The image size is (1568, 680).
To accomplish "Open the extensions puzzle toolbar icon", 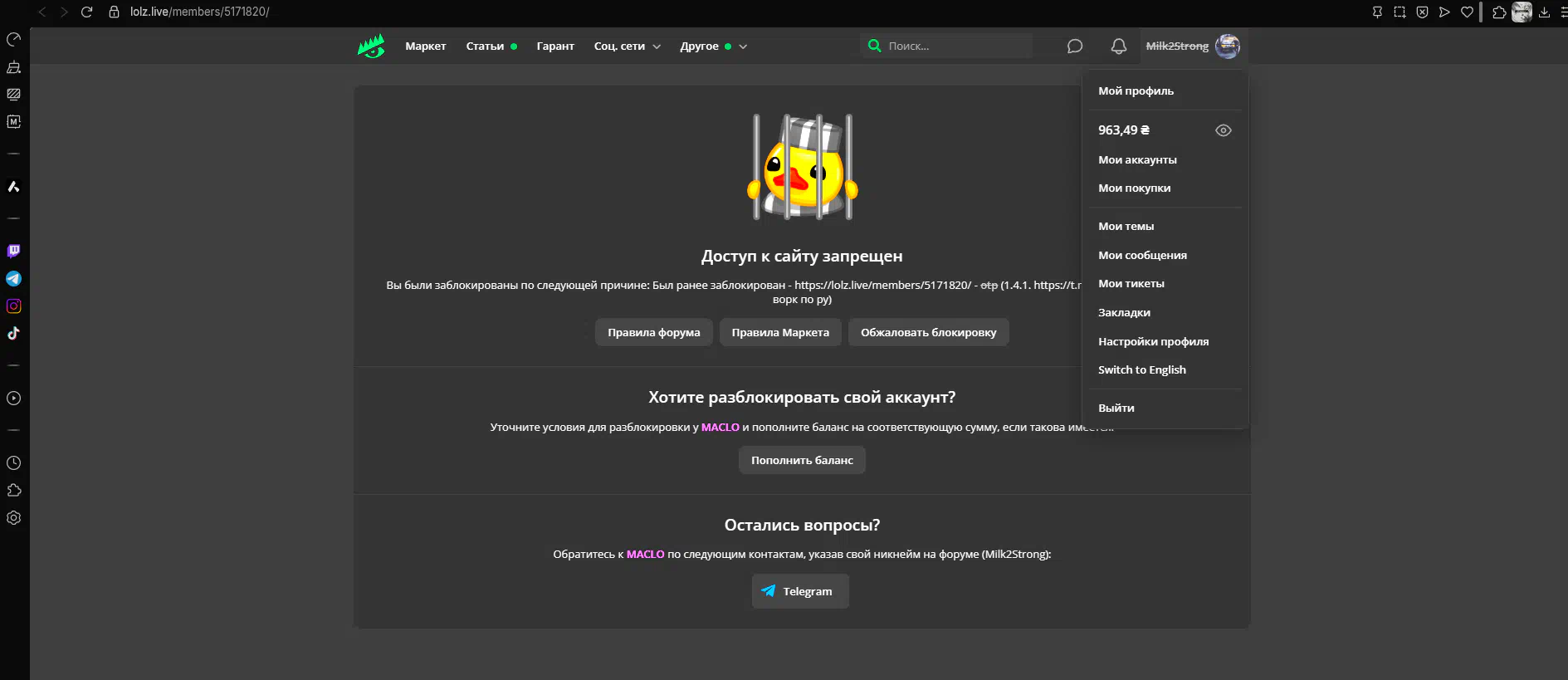I will 1499,12.
